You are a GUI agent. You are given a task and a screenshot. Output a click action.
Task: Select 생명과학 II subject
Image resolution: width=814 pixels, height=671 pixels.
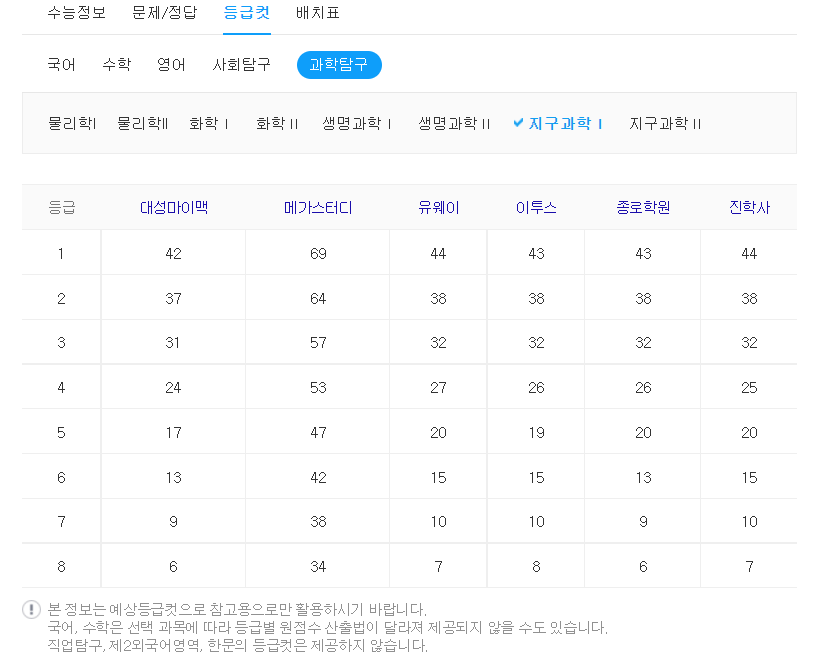tap(454, 124)
